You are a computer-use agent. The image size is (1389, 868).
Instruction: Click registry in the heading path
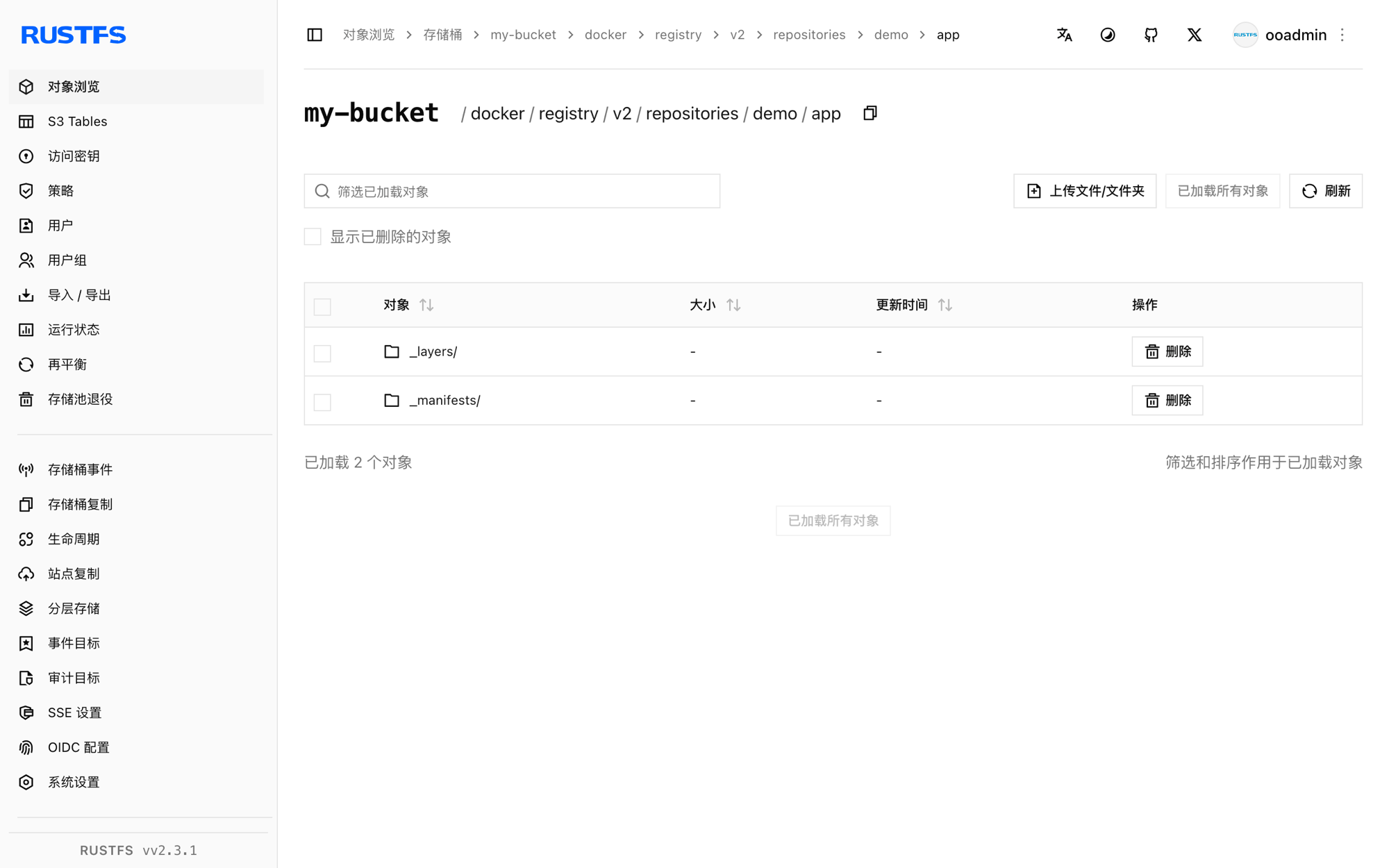pyautogui.click(x=568, y=113)
